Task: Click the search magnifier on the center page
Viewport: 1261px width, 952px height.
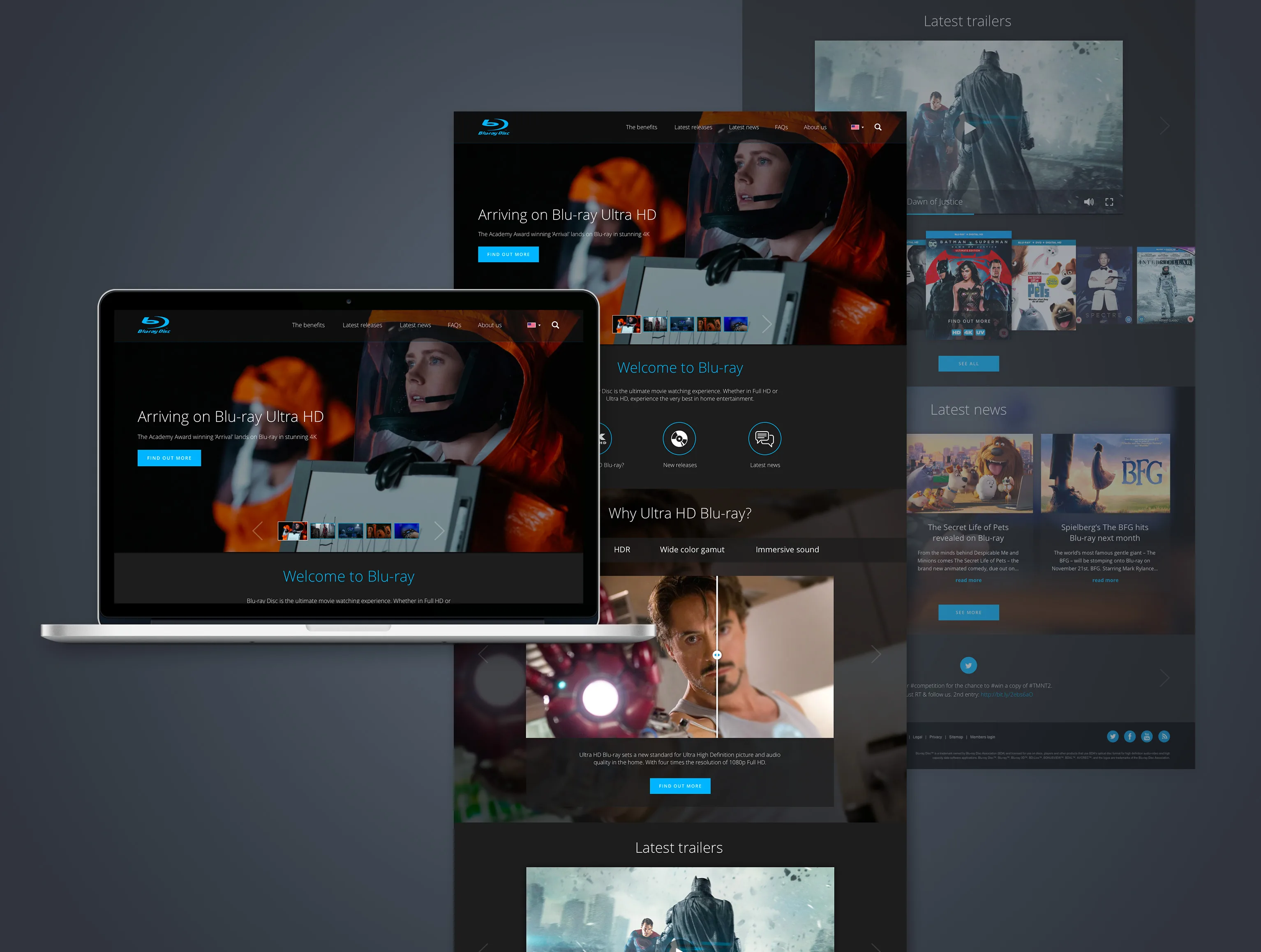Action: (878, 127)
